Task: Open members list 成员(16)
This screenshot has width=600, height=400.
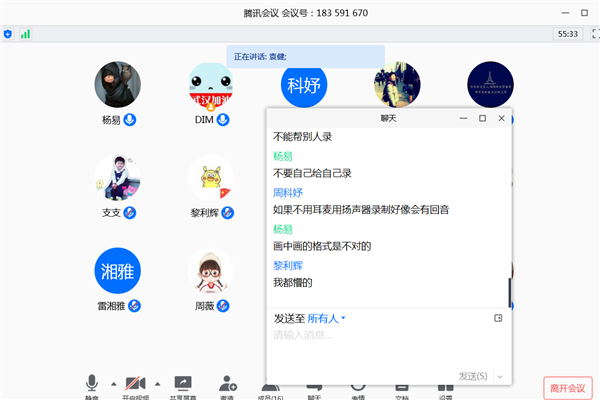Action: (x=271, y=391)
